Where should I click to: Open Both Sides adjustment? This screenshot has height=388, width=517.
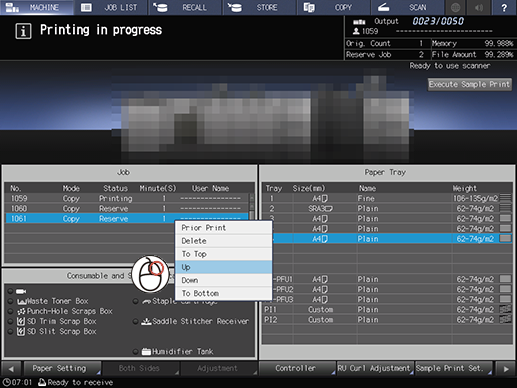(x=141, y=368)
